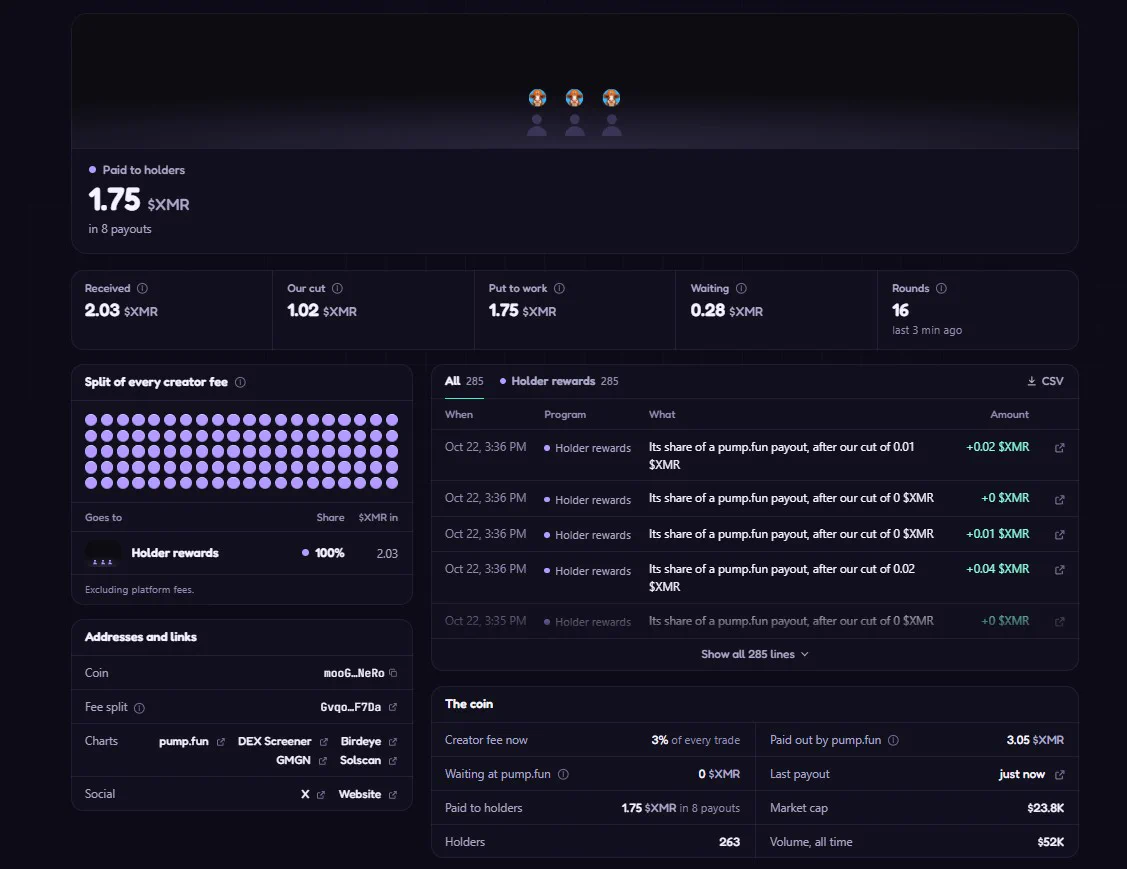Open the pump.fun chart link
This screenshot has height=869, width=1127.
point(192,742)
